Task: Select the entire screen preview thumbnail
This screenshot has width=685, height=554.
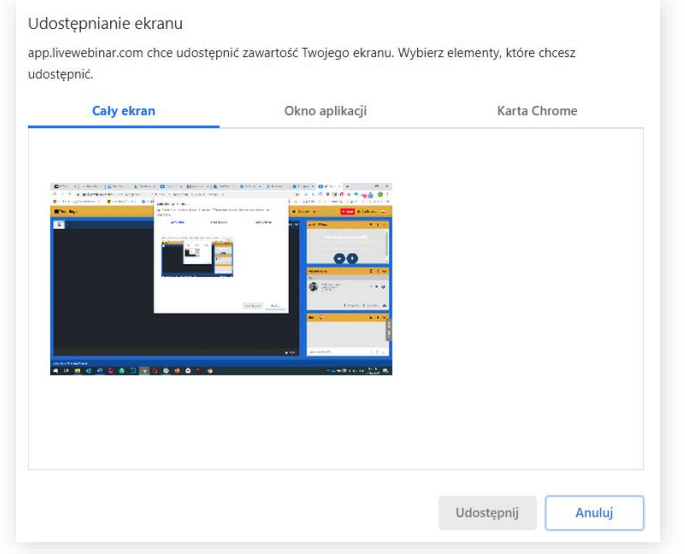Action: [x=221, y=279]
